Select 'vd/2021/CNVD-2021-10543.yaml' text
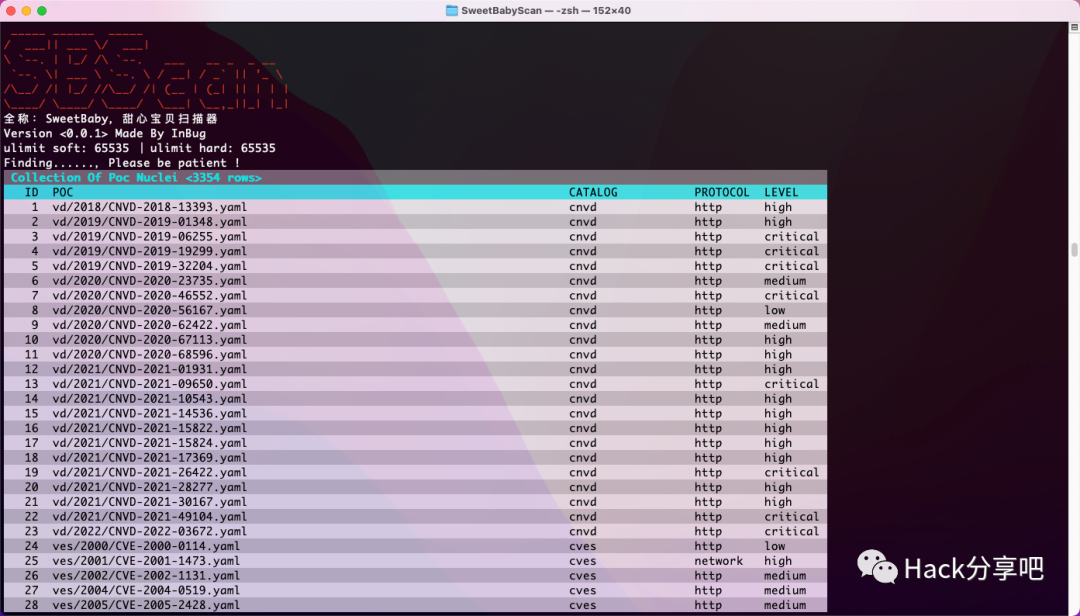This screenshot has width=1080, height=616. (x=149, y=399)
